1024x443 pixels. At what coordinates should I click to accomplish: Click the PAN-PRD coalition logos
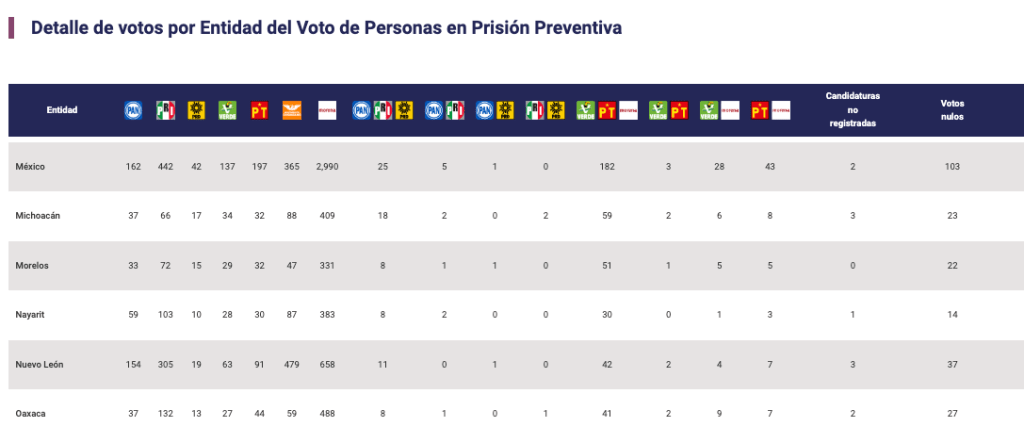click(494, 110)
